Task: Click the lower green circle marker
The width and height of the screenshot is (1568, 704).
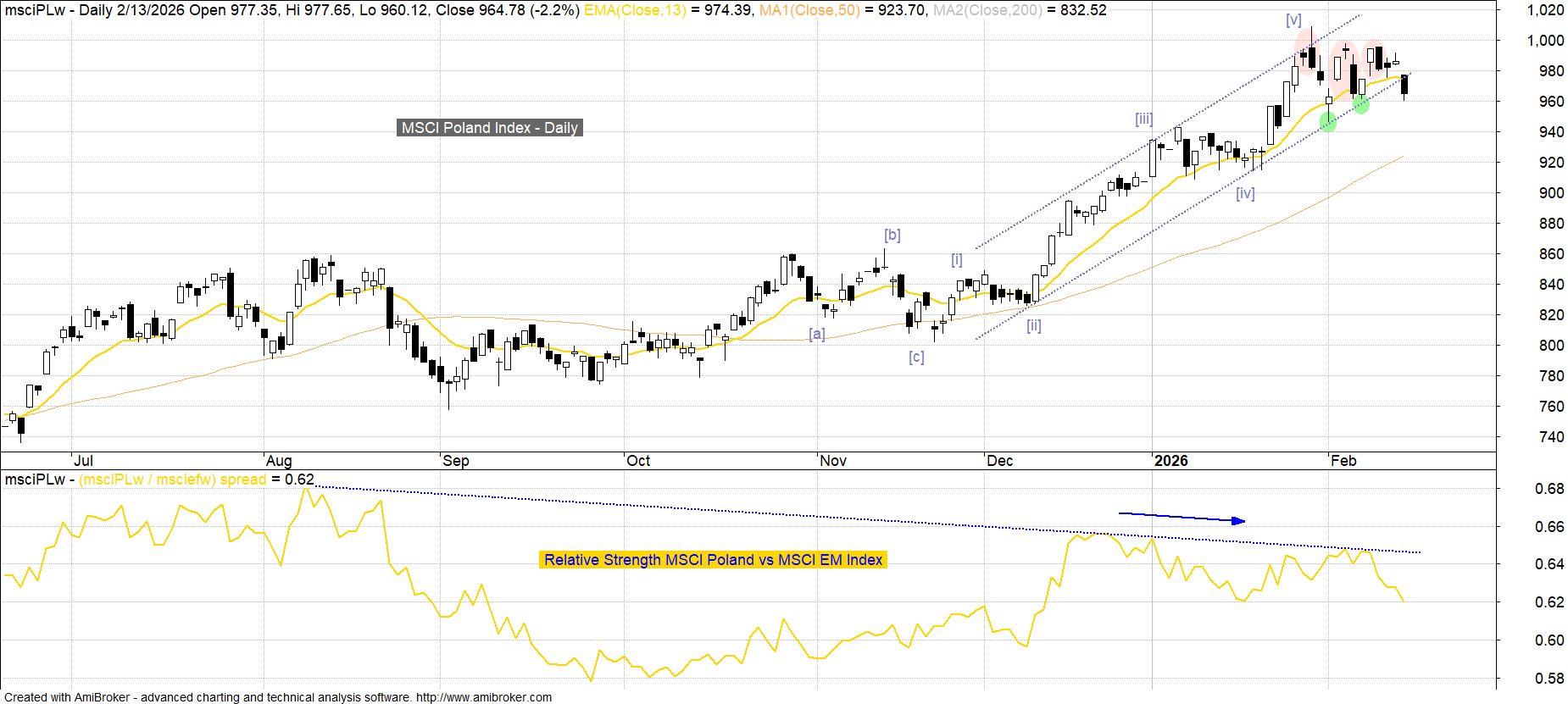Action: click(1328, 123)
